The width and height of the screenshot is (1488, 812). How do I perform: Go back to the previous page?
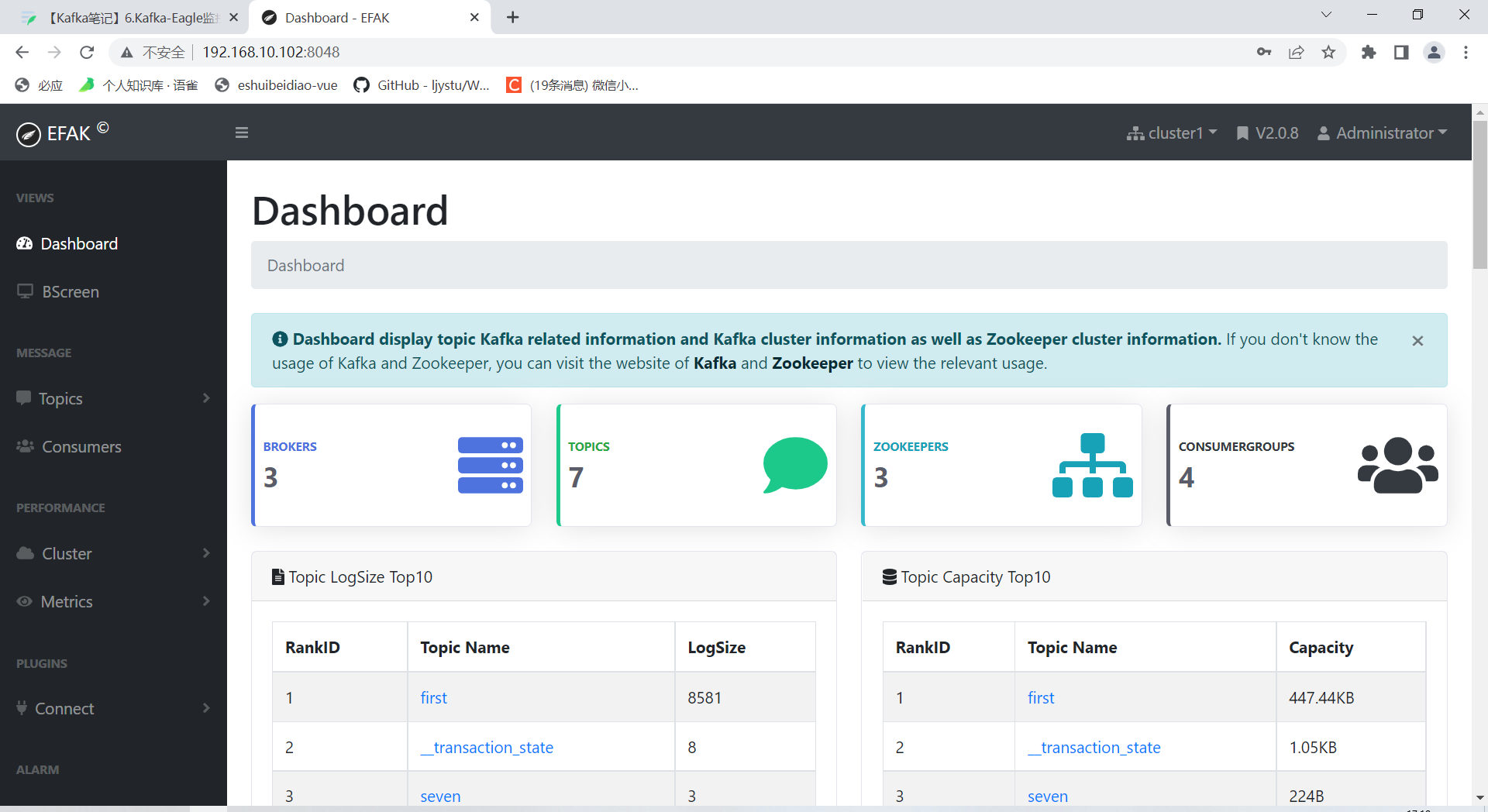[22, 53]
